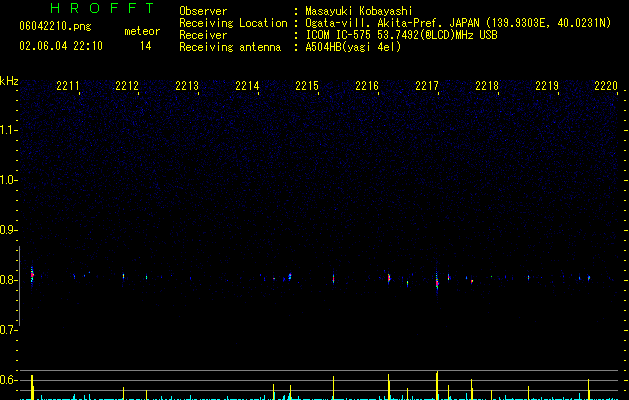Select observer name Masayuki Kobayashi
Viewport: 629px width, 400px height.
coord(359,11)
